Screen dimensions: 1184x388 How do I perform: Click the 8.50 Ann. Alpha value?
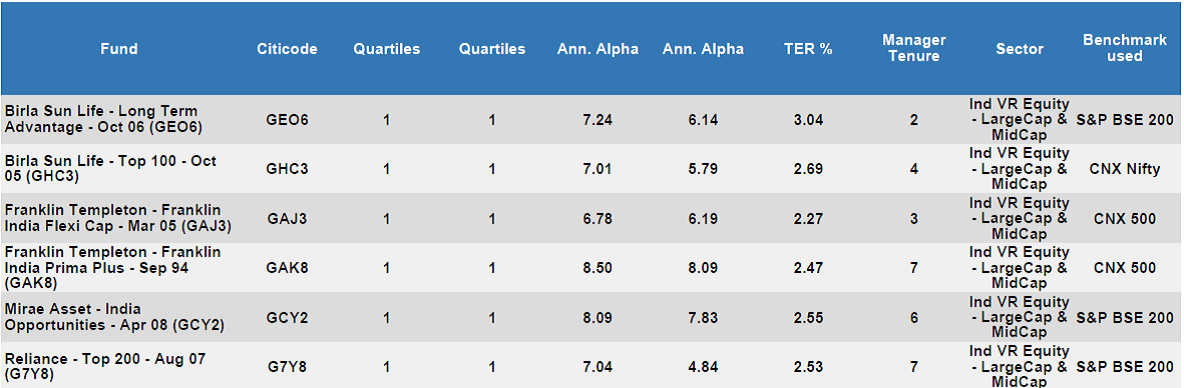597,267
